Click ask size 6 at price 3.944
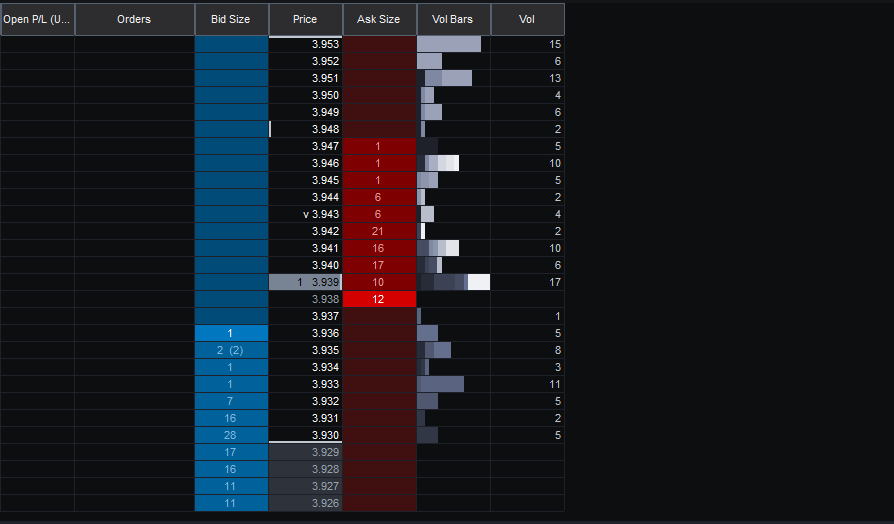The width and height of the screenshot is (894, 524). (x=380, y=197)
